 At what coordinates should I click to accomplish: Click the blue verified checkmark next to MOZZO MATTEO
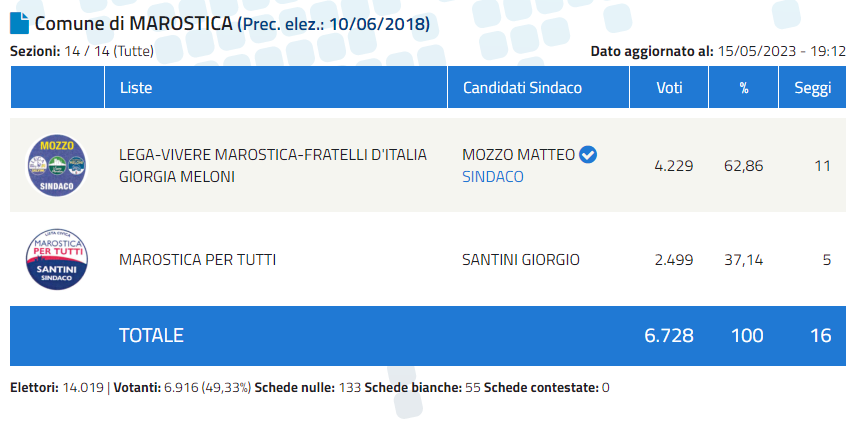[588, 155]
